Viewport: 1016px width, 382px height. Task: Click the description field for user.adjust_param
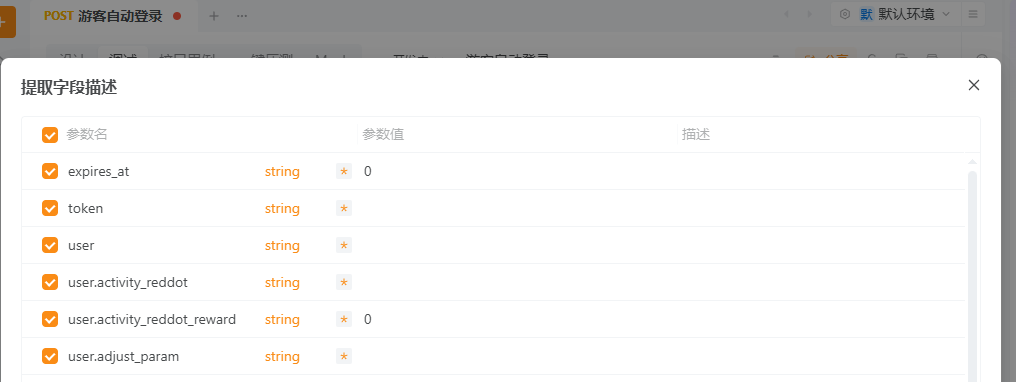point(821,356)
